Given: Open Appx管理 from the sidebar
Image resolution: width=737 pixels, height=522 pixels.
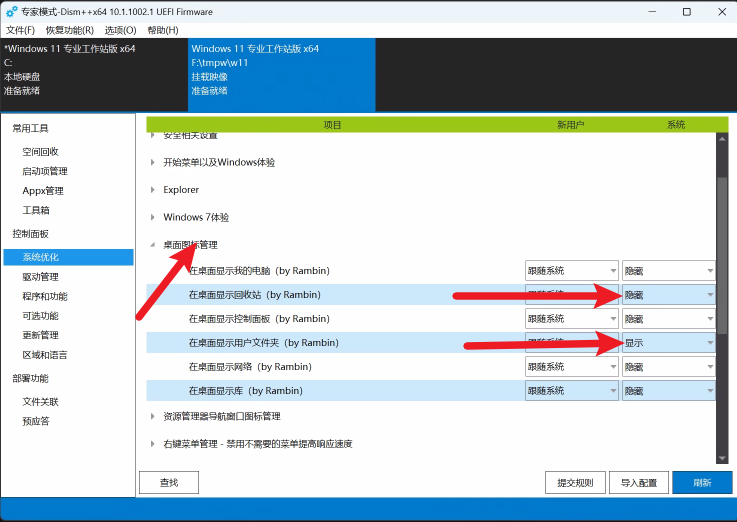Looking at the screenshot, I should click(43, 191).
